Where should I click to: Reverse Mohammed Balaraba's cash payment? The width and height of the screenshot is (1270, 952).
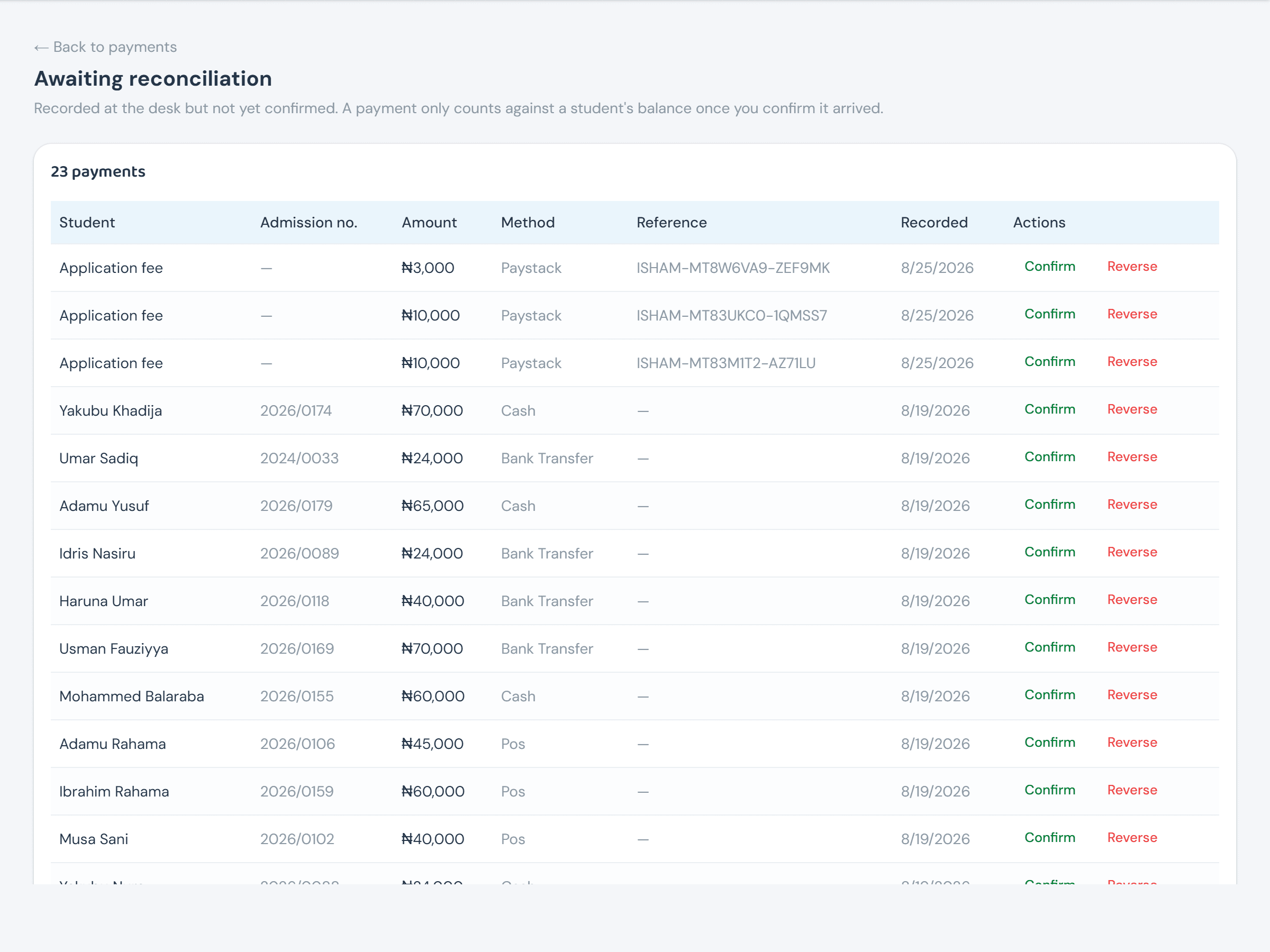point(1132,695)
